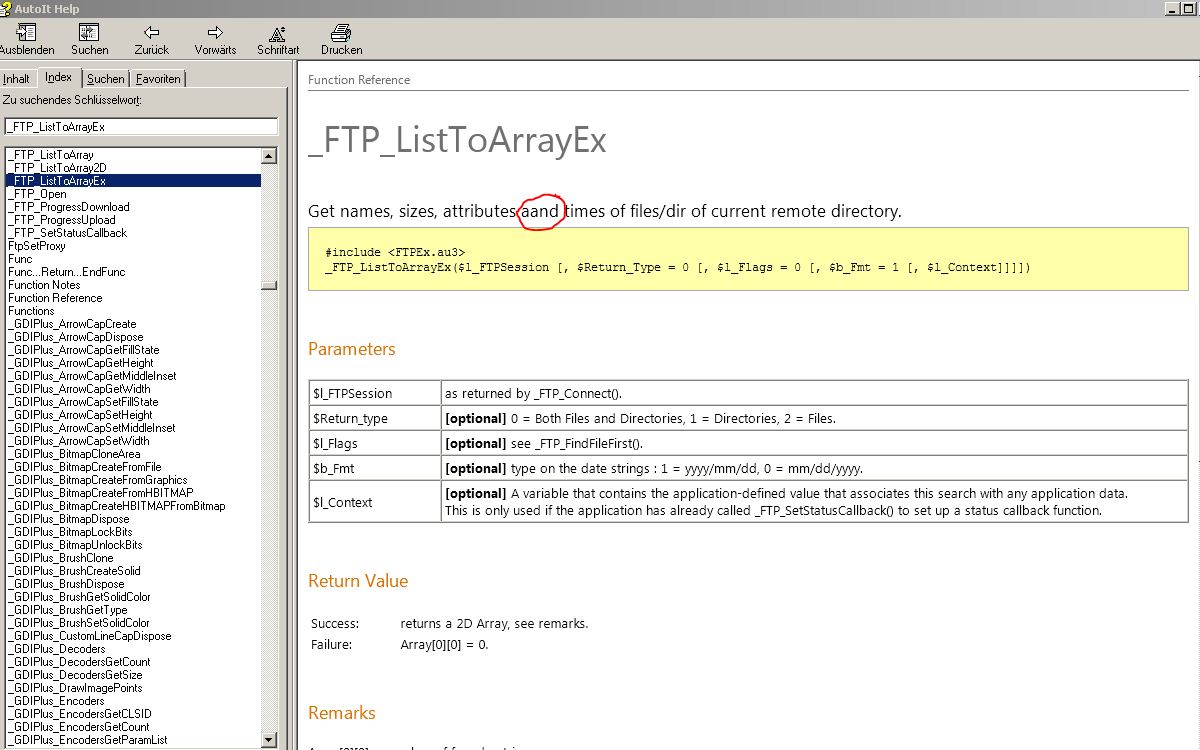The height and width of the screenshot is (750, 1200).
Task: Select _GDIPlus_DrawImagePoints entry
Action: click(x=75, y=688)
